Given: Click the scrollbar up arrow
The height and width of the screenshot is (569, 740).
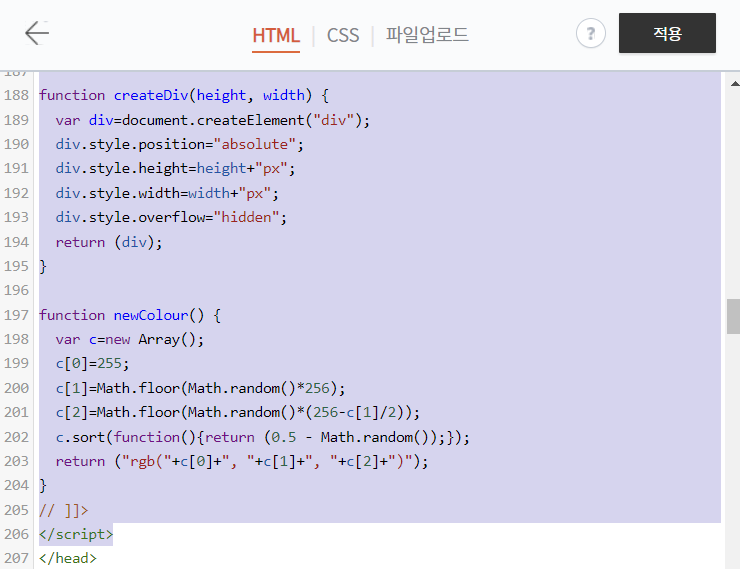Looking at the screenshot, I should (x=735, y=84).
